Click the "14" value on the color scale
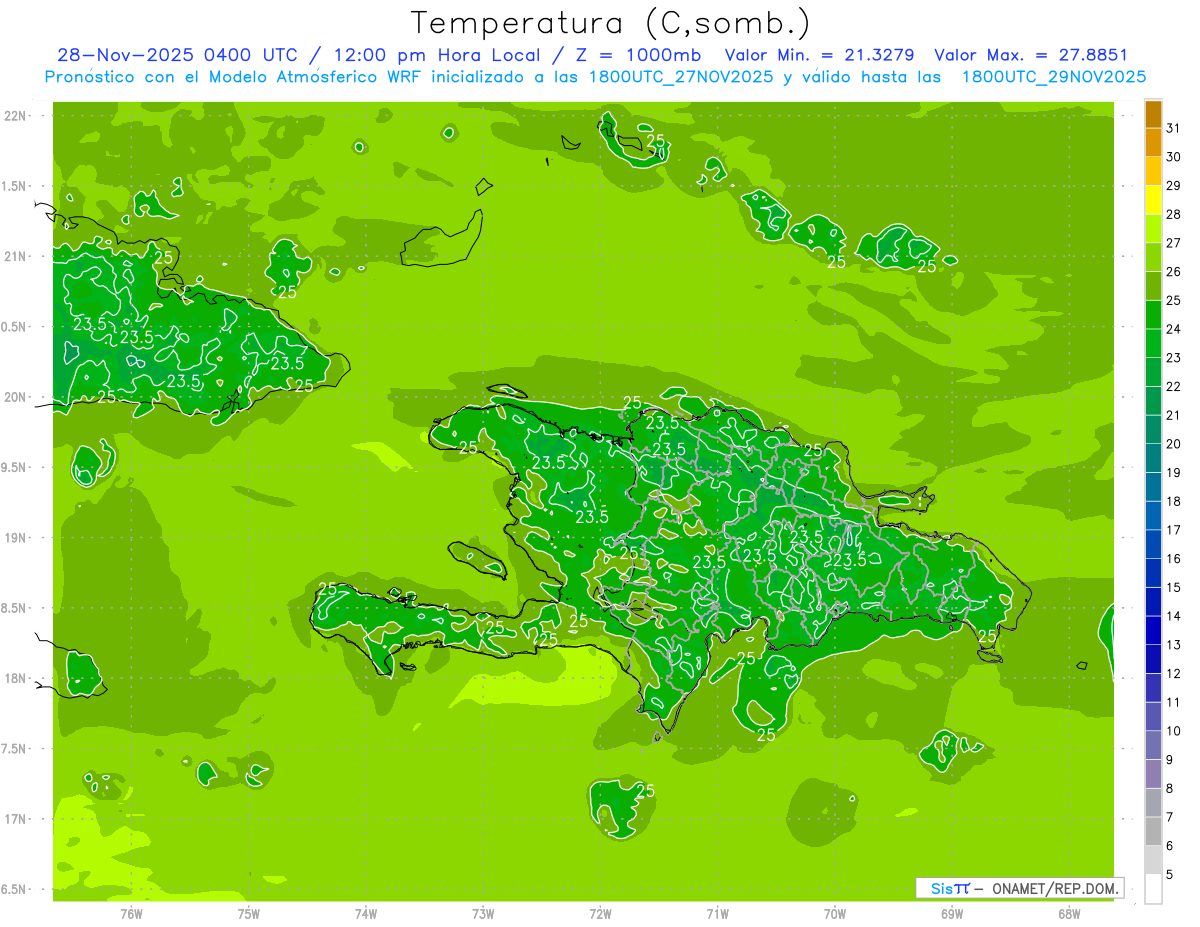The image size is (1200, 927). [1174, 616]
